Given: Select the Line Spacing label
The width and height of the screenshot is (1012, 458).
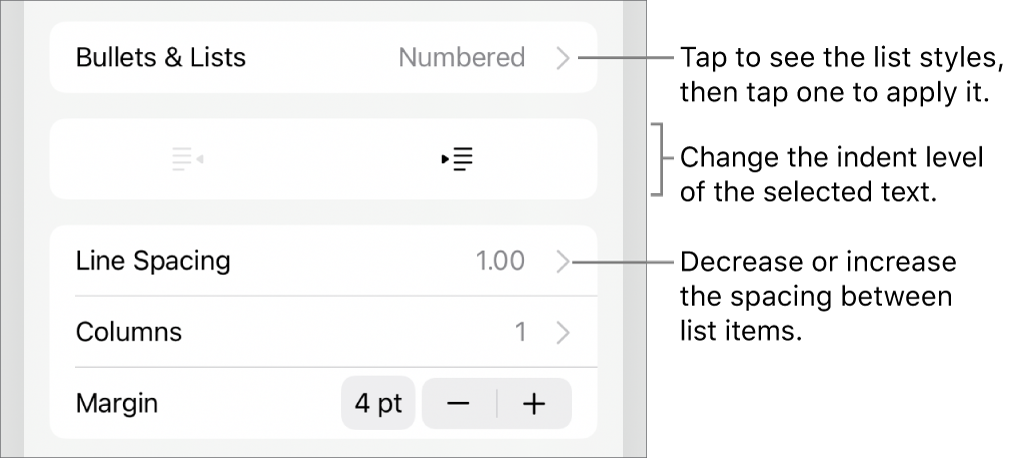Looking at the screenshot, I should (153, 262).
